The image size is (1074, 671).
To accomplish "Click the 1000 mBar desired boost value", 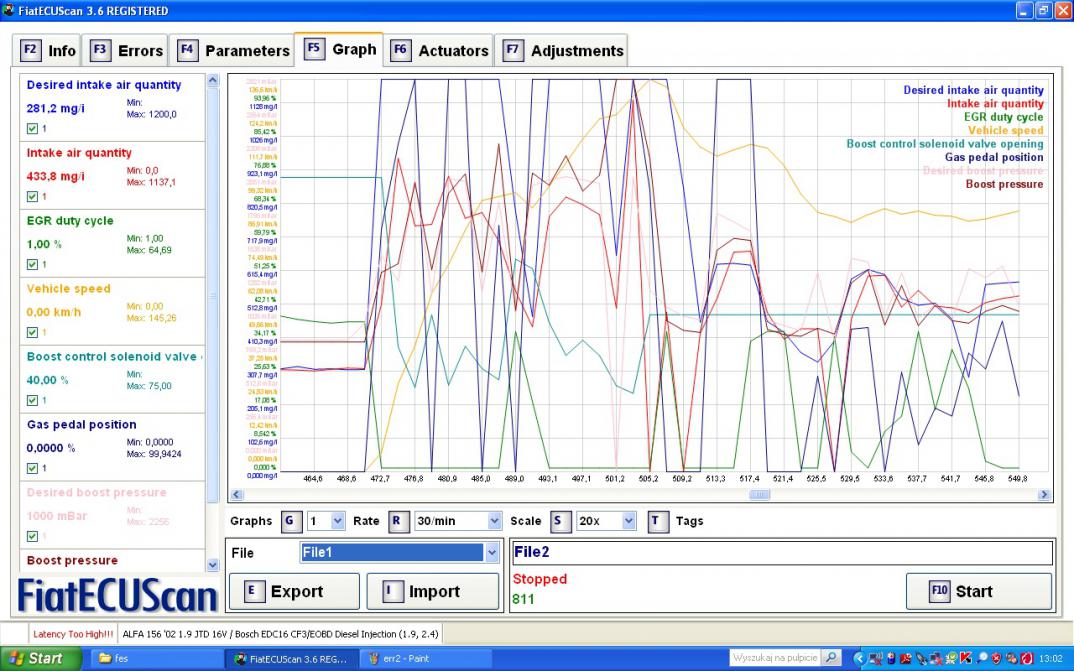I will point(57,516).
